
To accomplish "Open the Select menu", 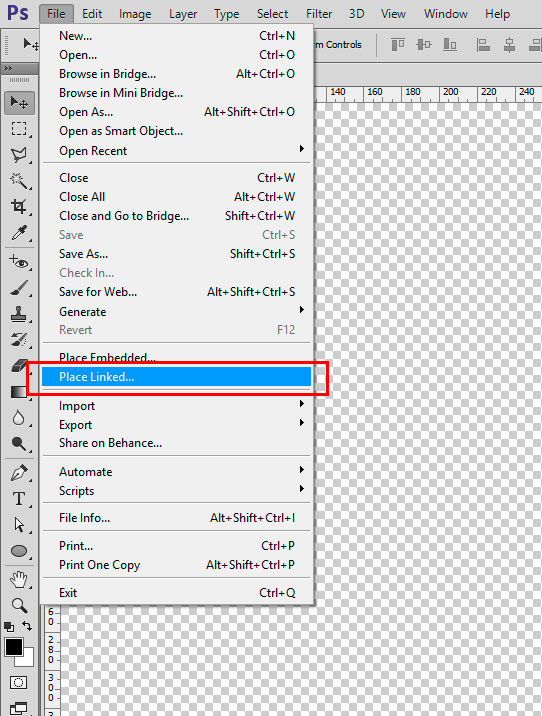I will click(272, 14).
